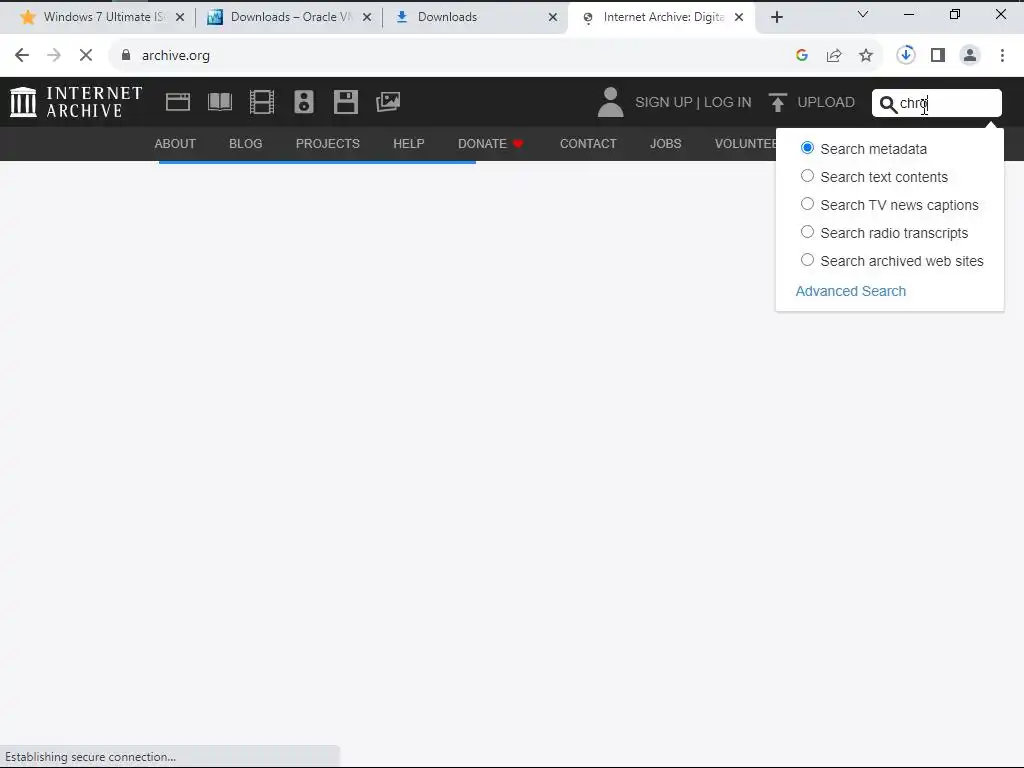Click the upload arrow icon
The height and width of the screenshot is (768, 1024).
(x=777, y=103)
